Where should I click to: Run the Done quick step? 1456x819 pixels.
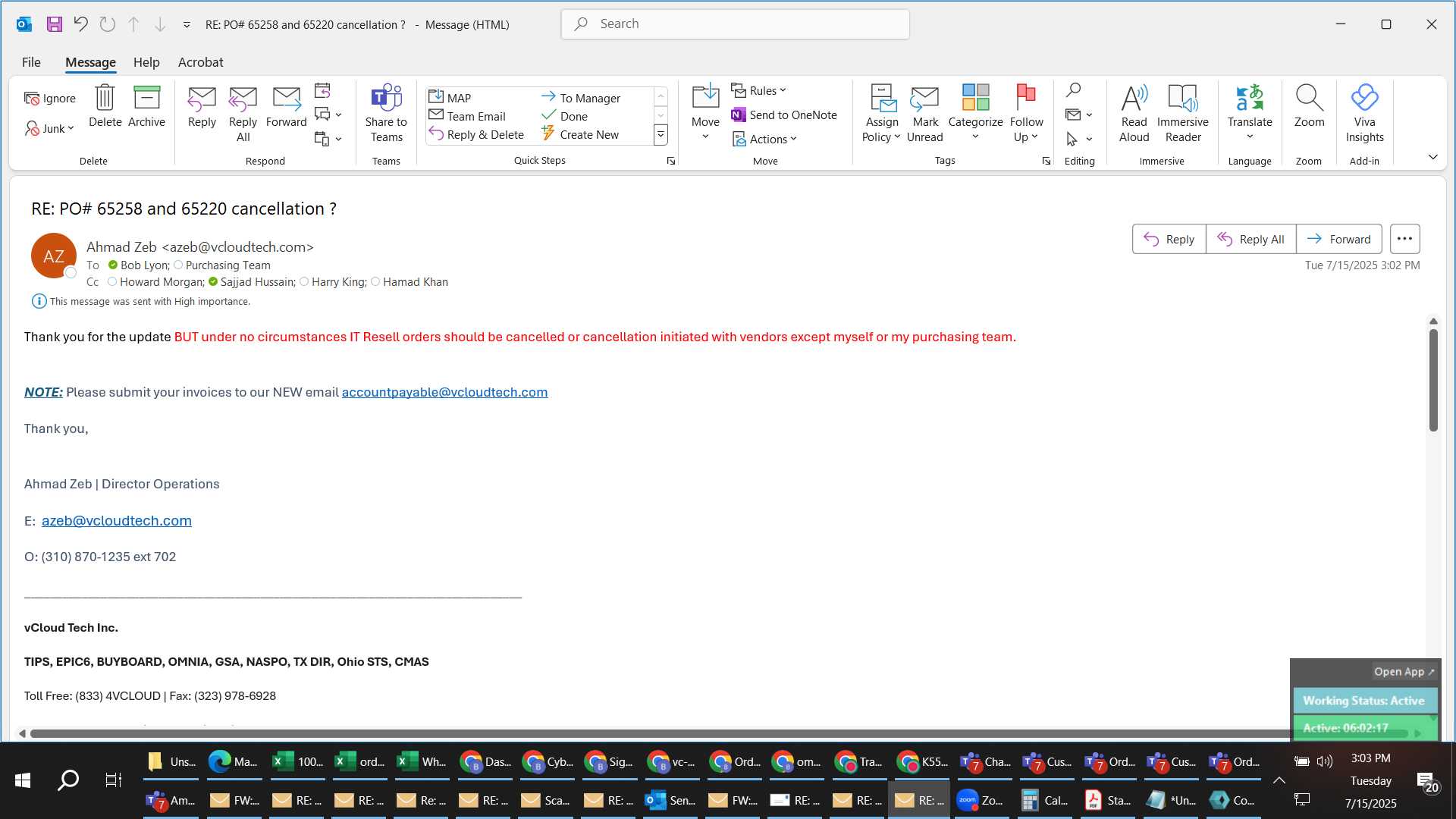coord(565,116)
